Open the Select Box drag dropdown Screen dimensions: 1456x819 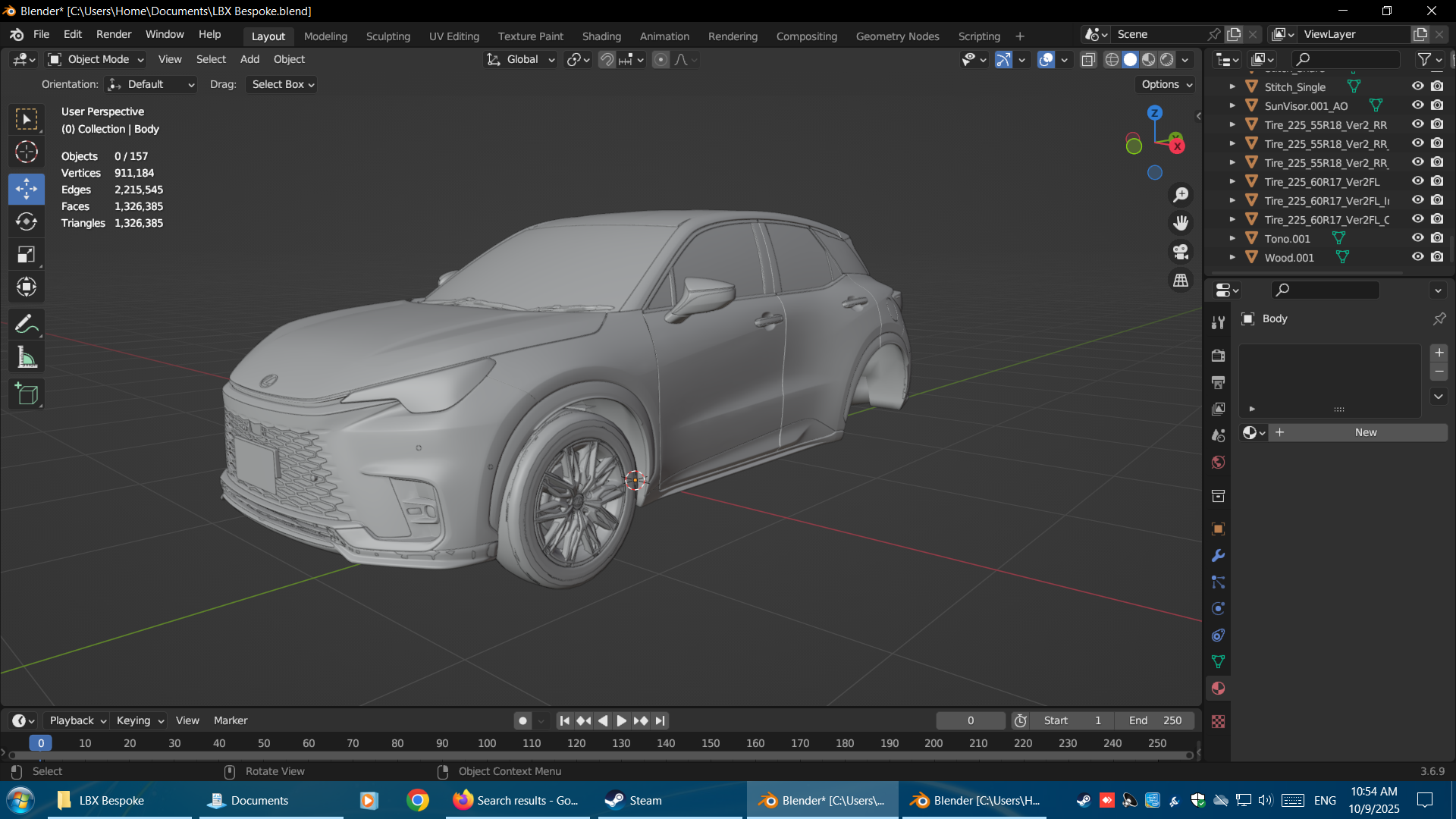[282, 84]
